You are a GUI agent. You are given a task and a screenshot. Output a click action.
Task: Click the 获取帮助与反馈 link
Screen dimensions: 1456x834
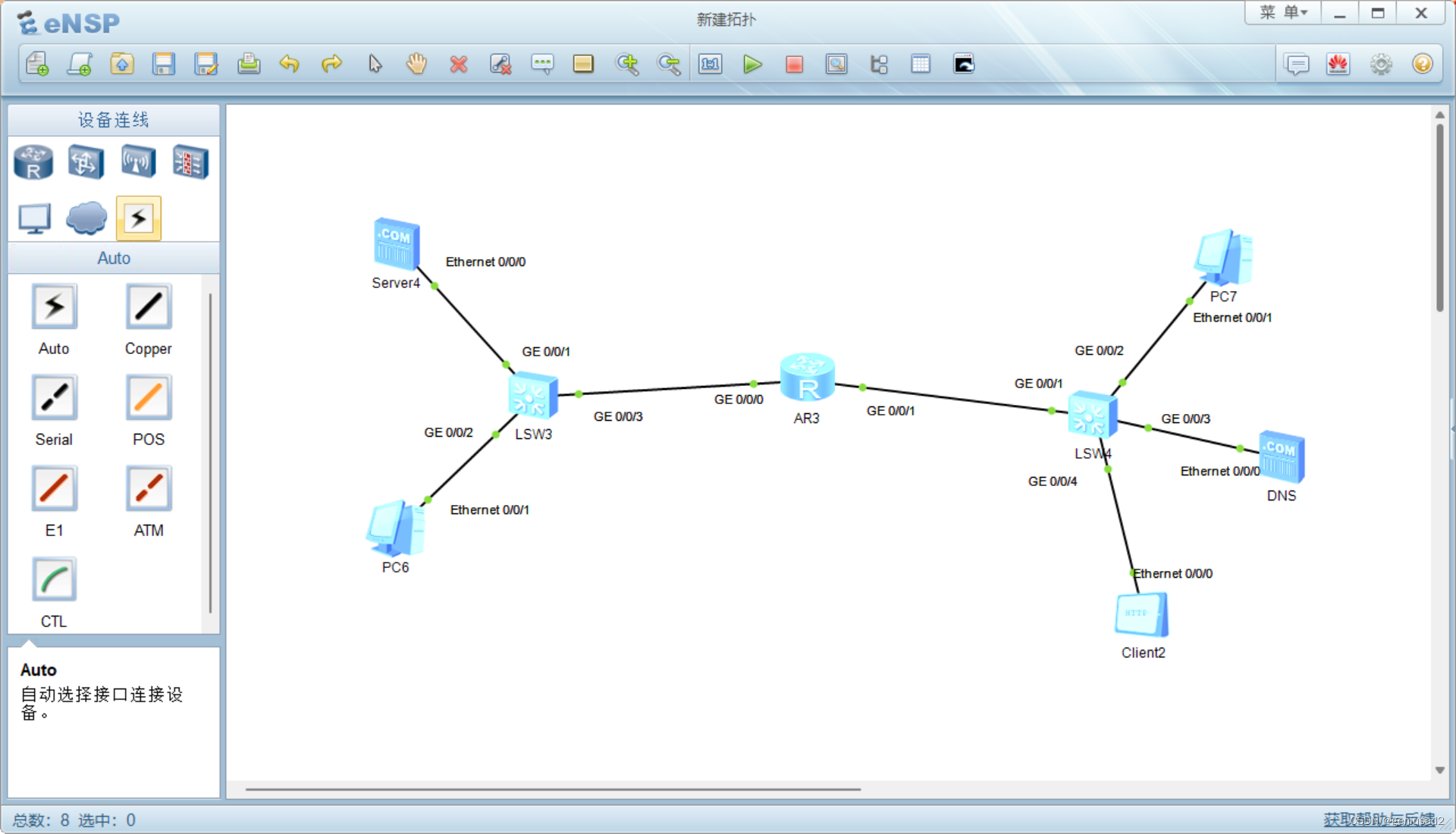pos(1378,820)
